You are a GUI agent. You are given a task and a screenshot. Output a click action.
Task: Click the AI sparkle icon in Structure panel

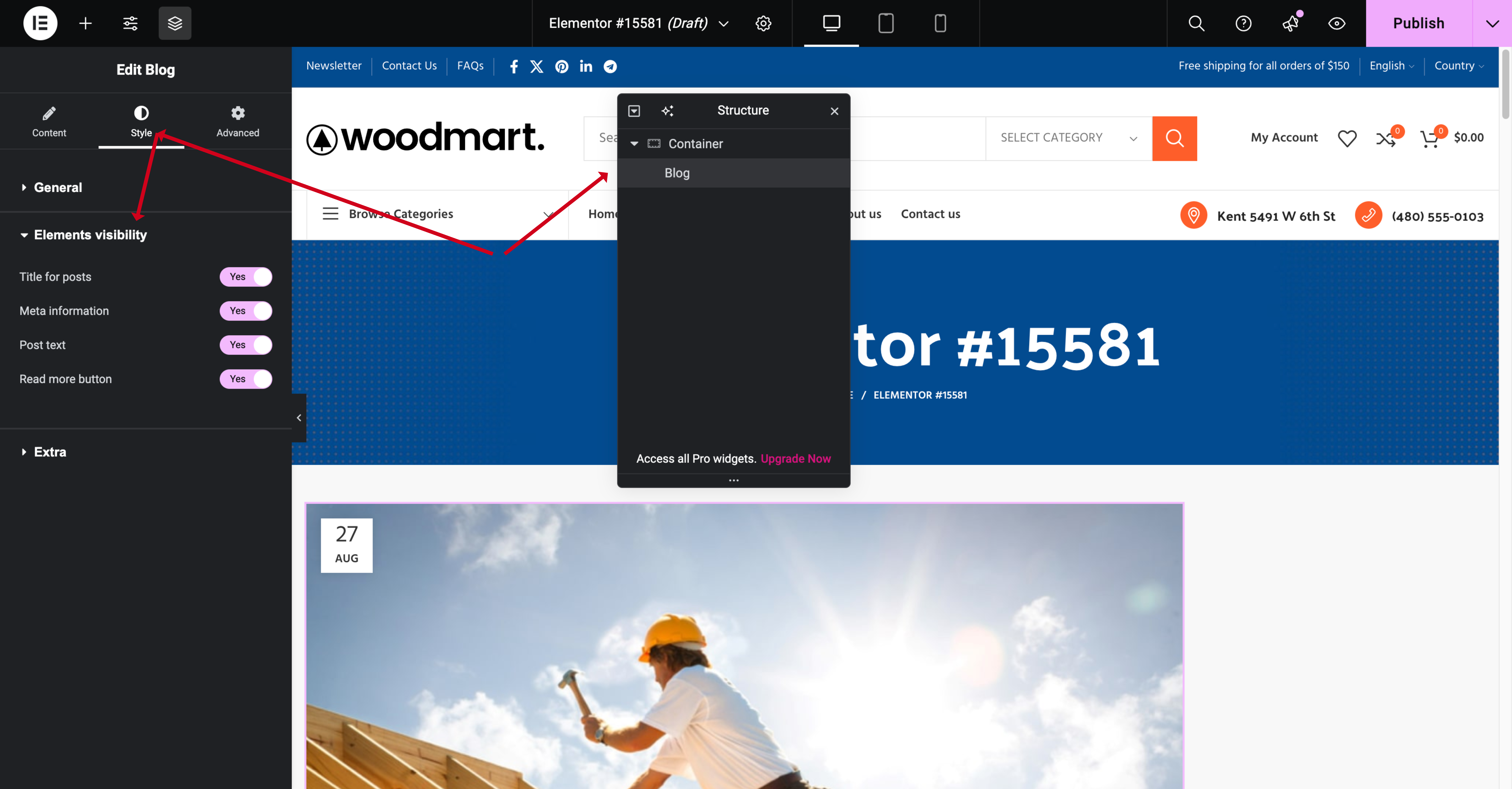coord(667,111)
